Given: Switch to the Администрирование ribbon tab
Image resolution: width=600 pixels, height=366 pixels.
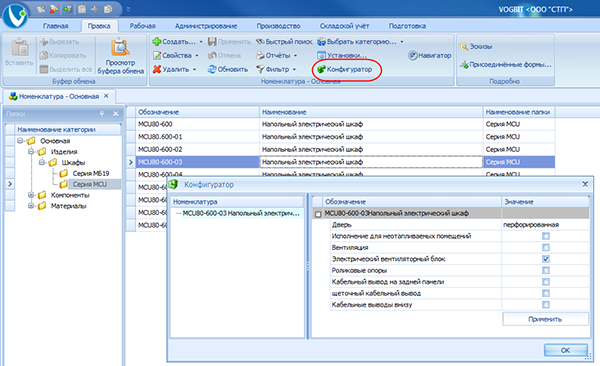Looking at the screenshot, I should pos(206,26).
